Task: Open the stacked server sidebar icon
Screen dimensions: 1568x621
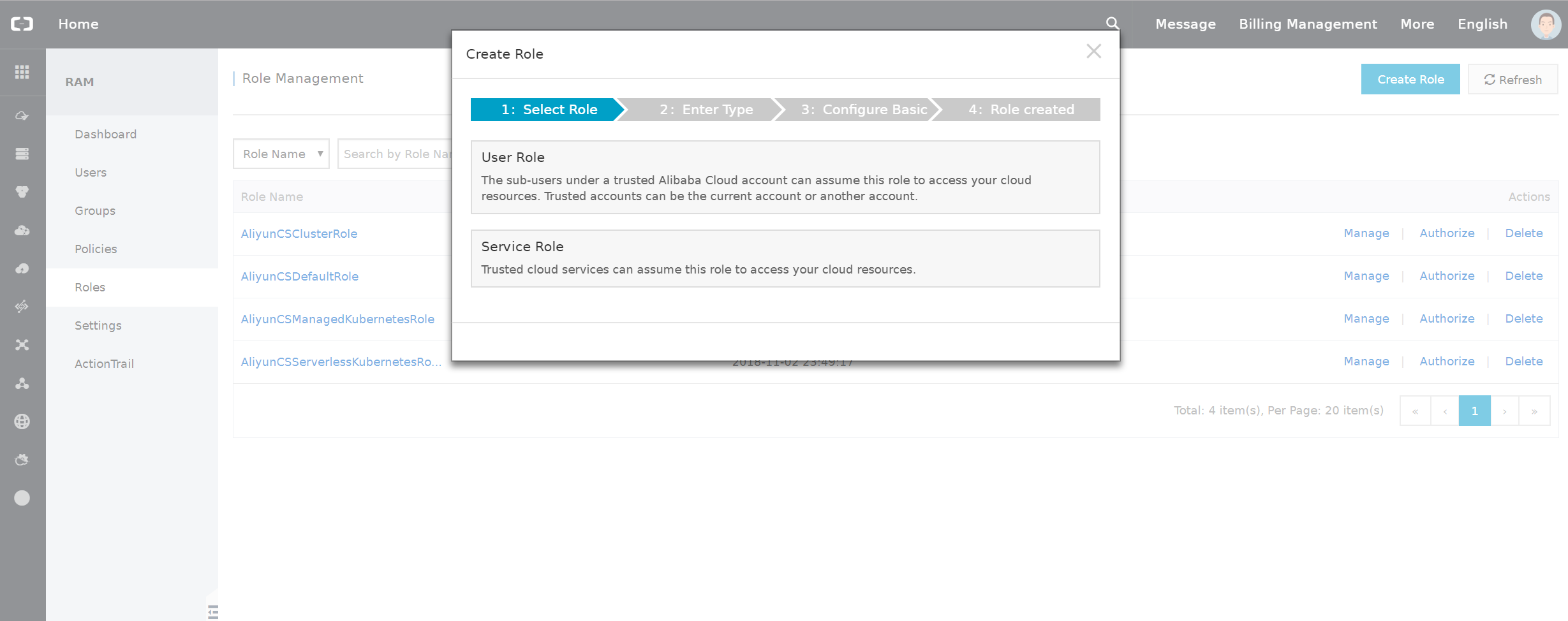Action: pos(22,154)
